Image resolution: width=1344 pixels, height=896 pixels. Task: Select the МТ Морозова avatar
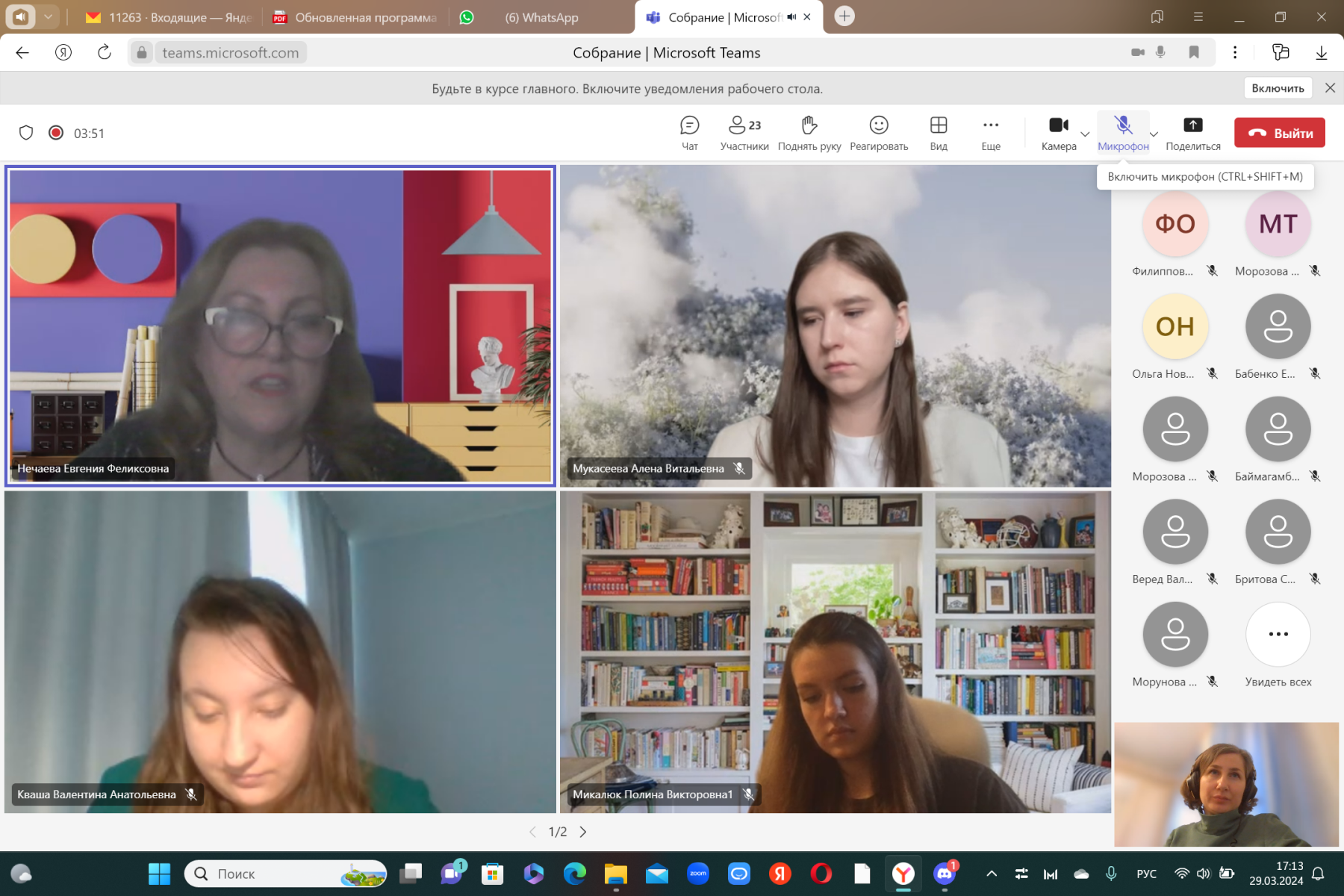[1278, 224]
